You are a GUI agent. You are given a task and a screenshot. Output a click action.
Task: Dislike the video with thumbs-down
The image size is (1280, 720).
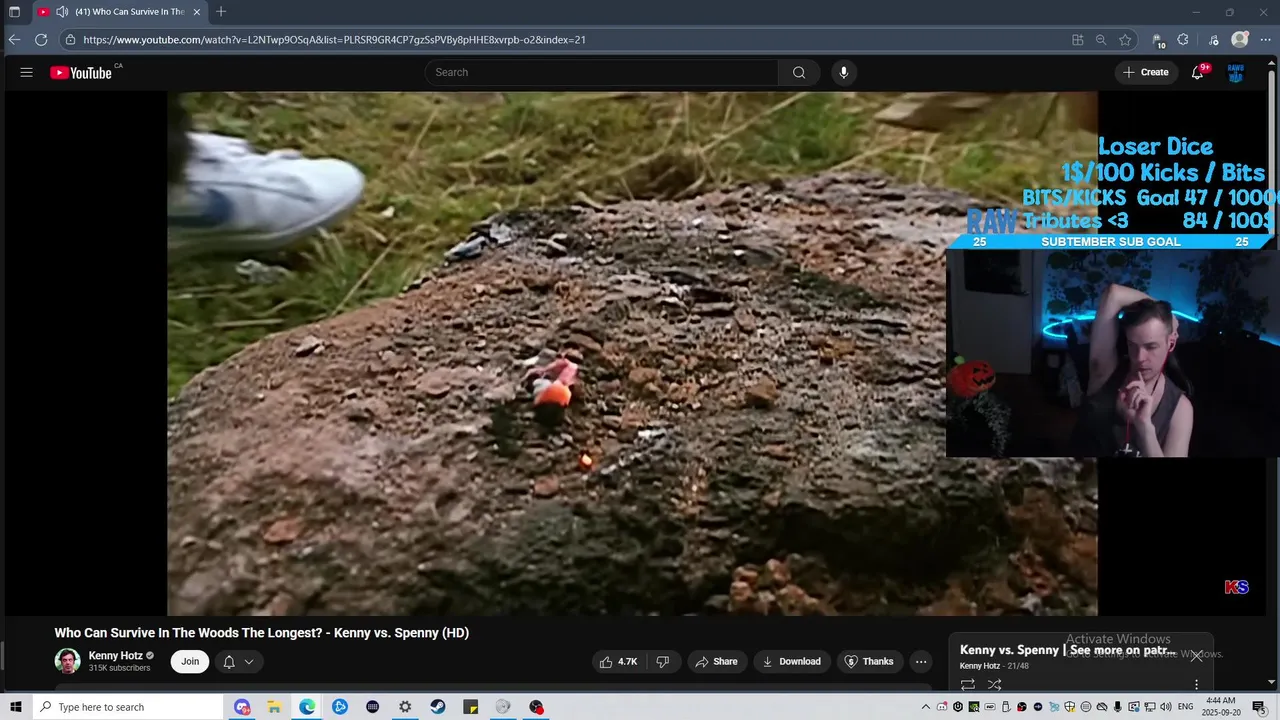(662, 661)
